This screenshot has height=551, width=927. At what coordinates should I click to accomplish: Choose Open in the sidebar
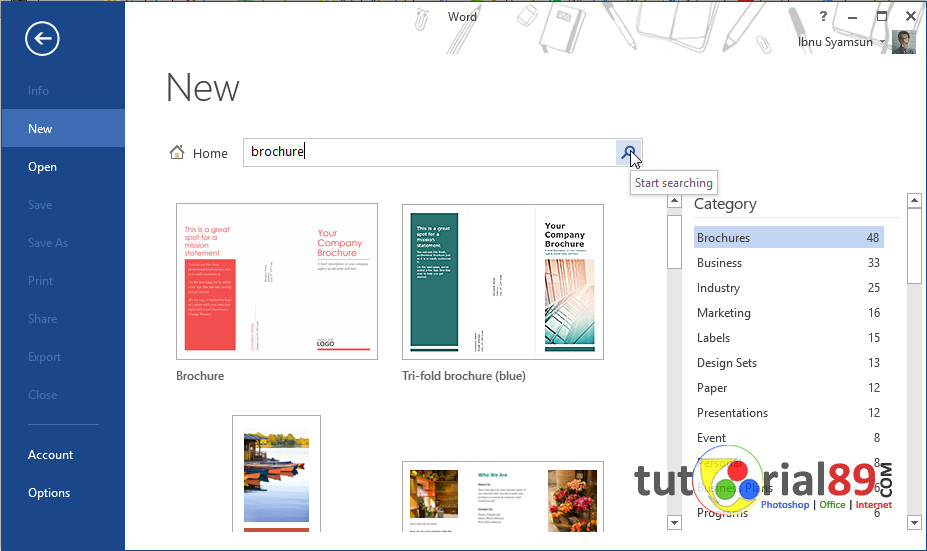coord(43,167)
